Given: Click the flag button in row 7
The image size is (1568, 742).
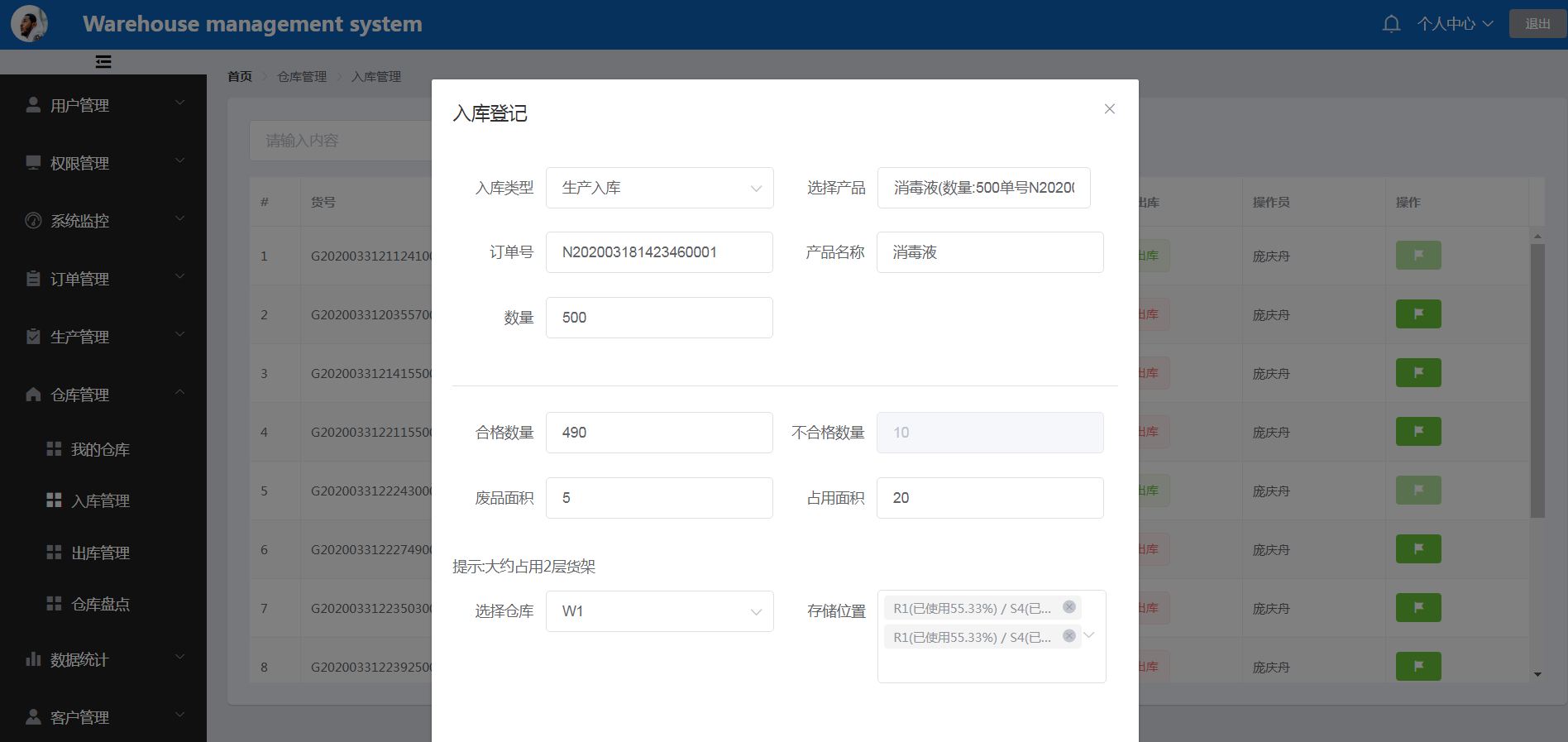Looking at the screenshot, I should pyautogui.click(x=1418, y=607).
